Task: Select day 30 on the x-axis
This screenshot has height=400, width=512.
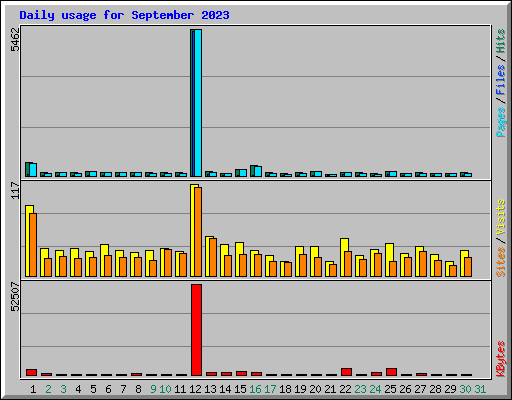Action: pos(465,389)
